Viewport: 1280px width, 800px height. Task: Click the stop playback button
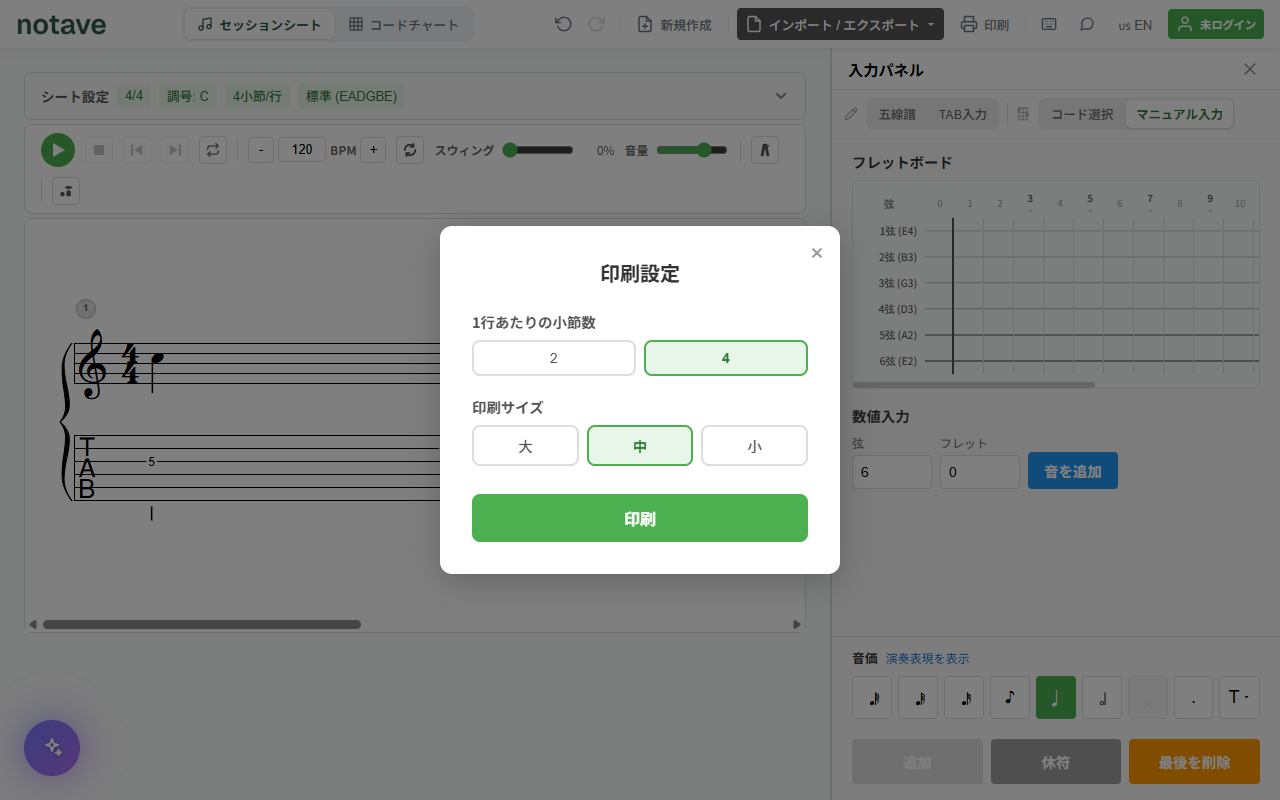tap(98, 150)
